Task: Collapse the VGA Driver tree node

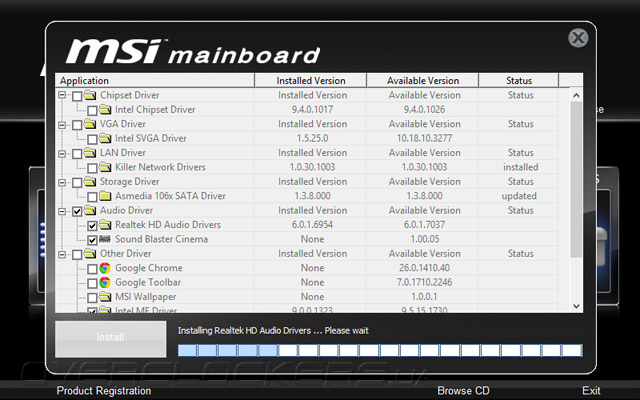Action: click(62, 124)
